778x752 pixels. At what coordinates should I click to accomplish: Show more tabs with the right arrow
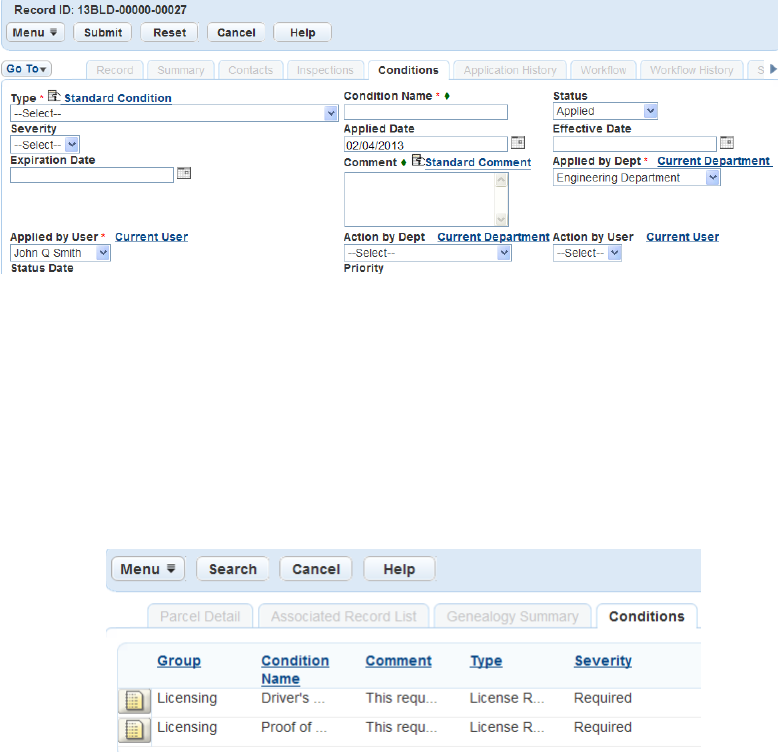(773, 69)
